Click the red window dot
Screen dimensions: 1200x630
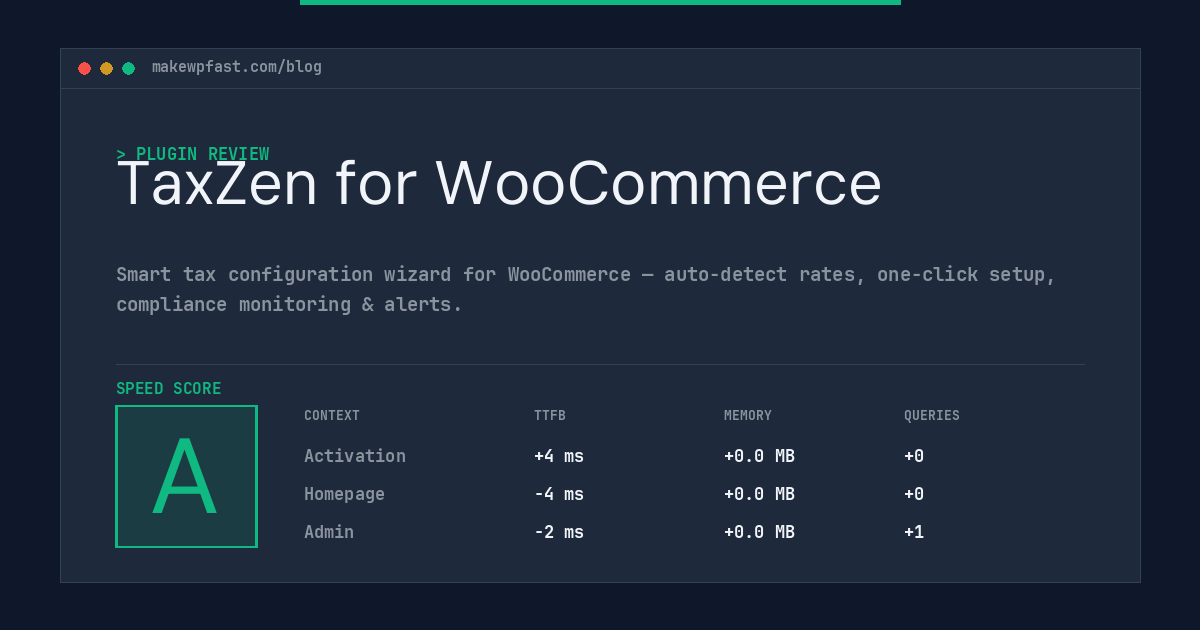pyautogui.click(x=84, y=68)
